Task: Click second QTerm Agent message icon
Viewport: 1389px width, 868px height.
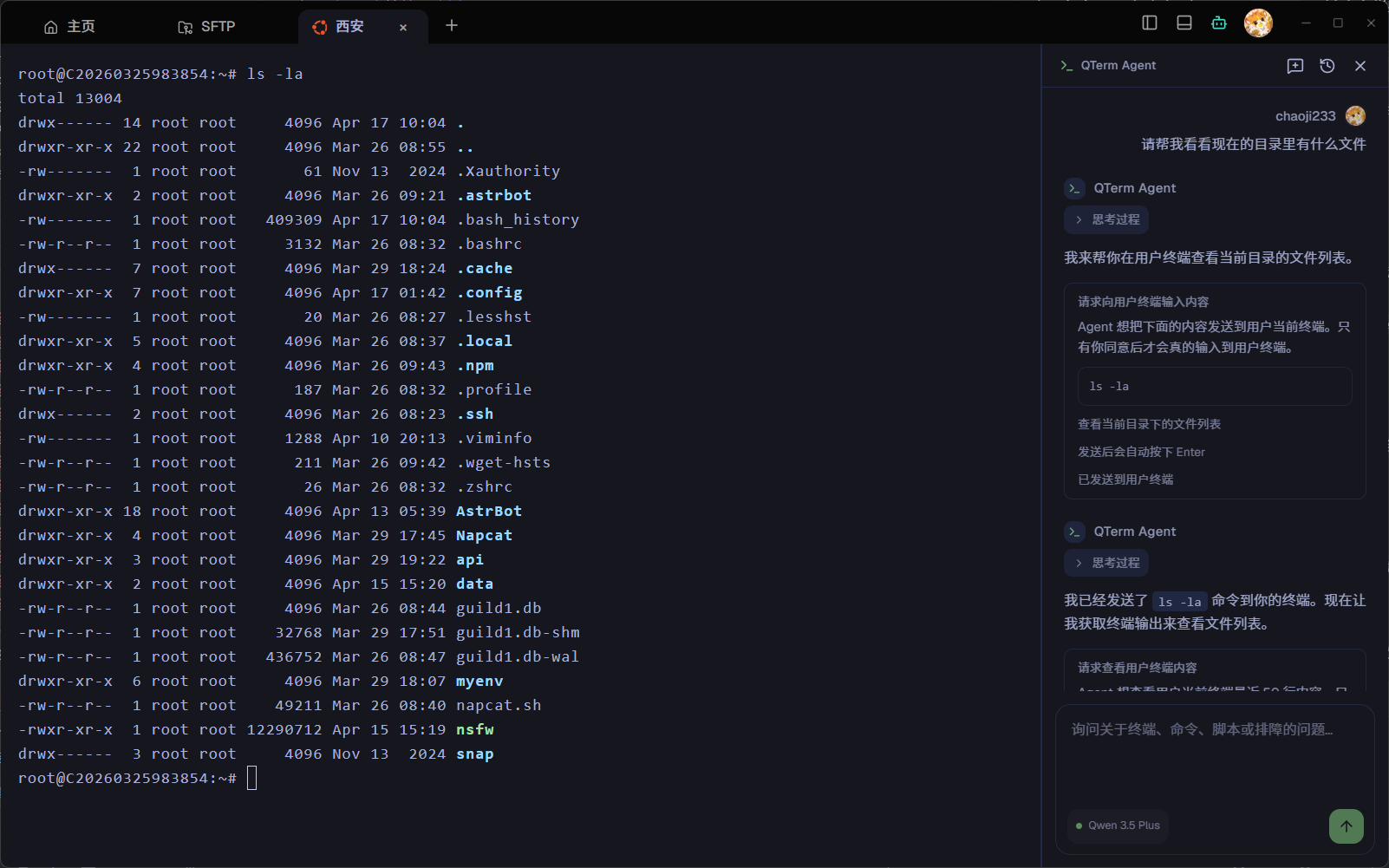Action: [1075, 532]
